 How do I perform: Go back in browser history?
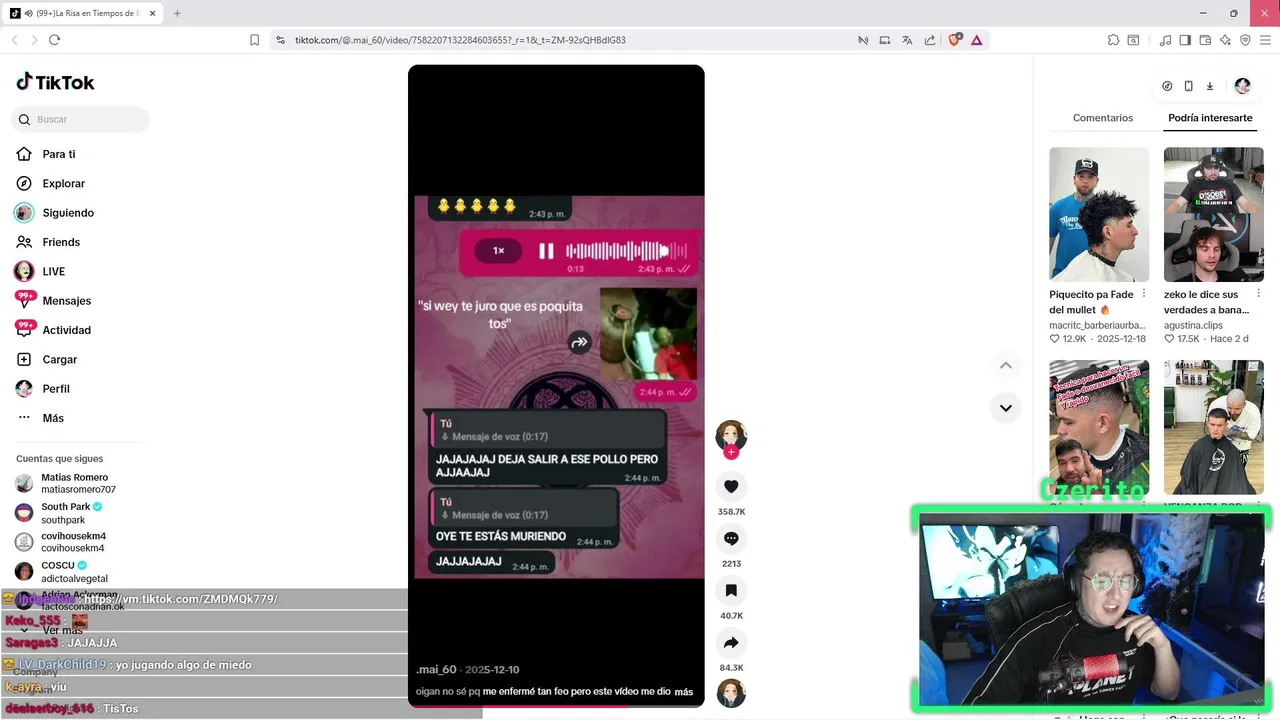[x=14, y=40]
